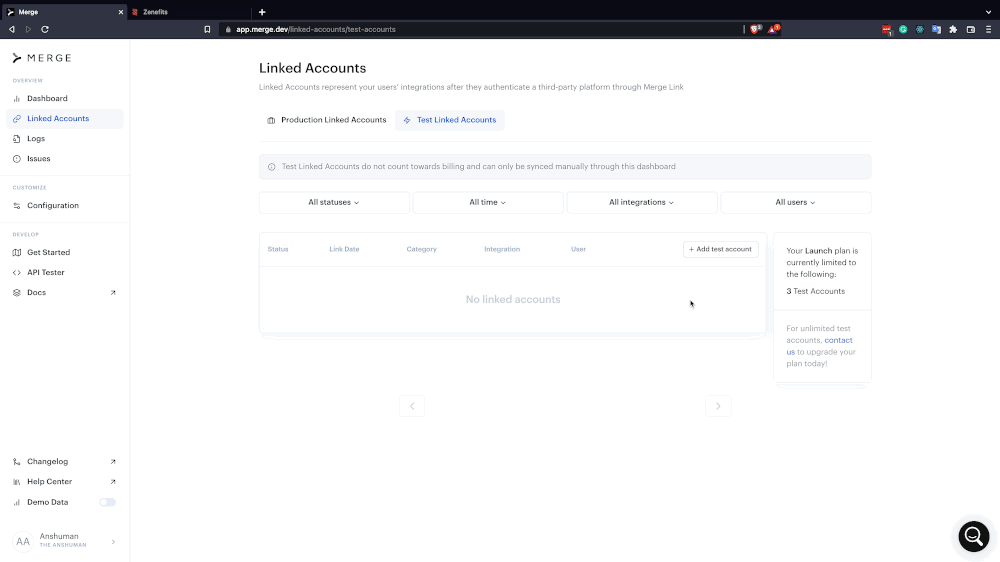Image resolution: width=1000 pixels, height=562 pixels.
Task: Open a new browser tab
Action: click(x=262, y=12)
